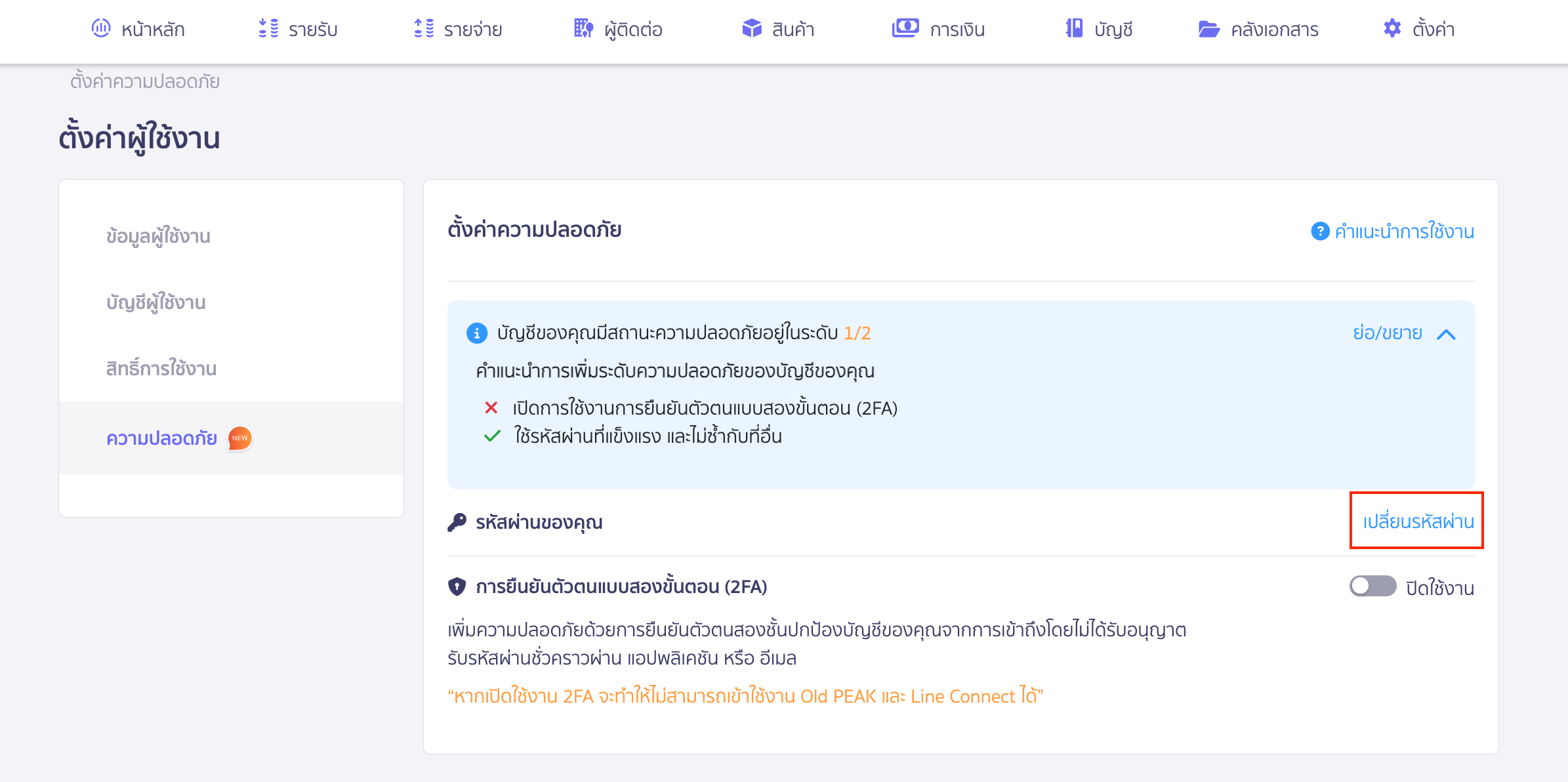Click the money icon beside การเงิน
Screen dimensions: 1568x782
(x=905, y=28)
